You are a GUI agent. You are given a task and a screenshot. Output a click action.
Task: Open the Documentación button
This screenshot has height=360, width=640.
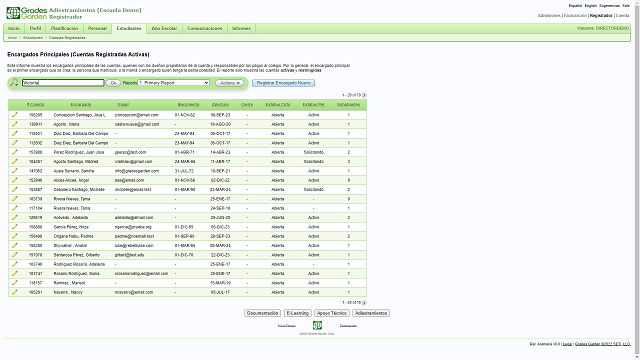(262, 313)
